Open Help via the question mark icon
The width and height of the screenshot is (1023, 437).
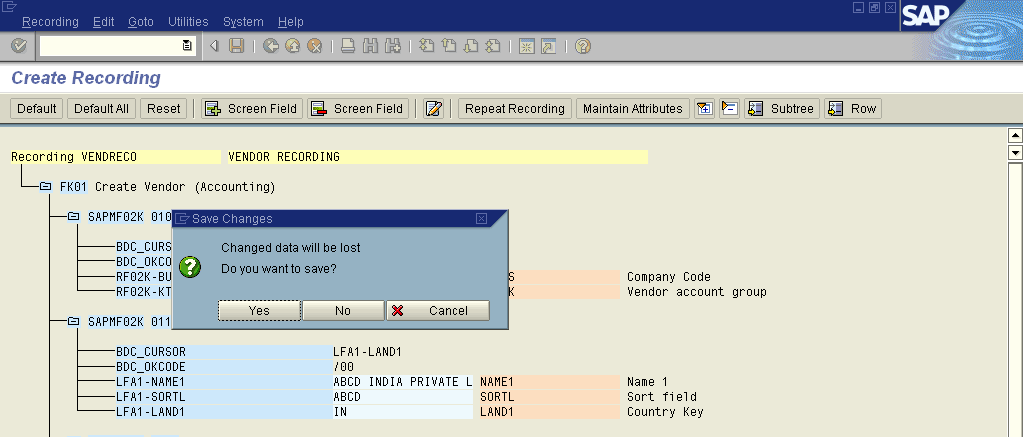(582, 46)
